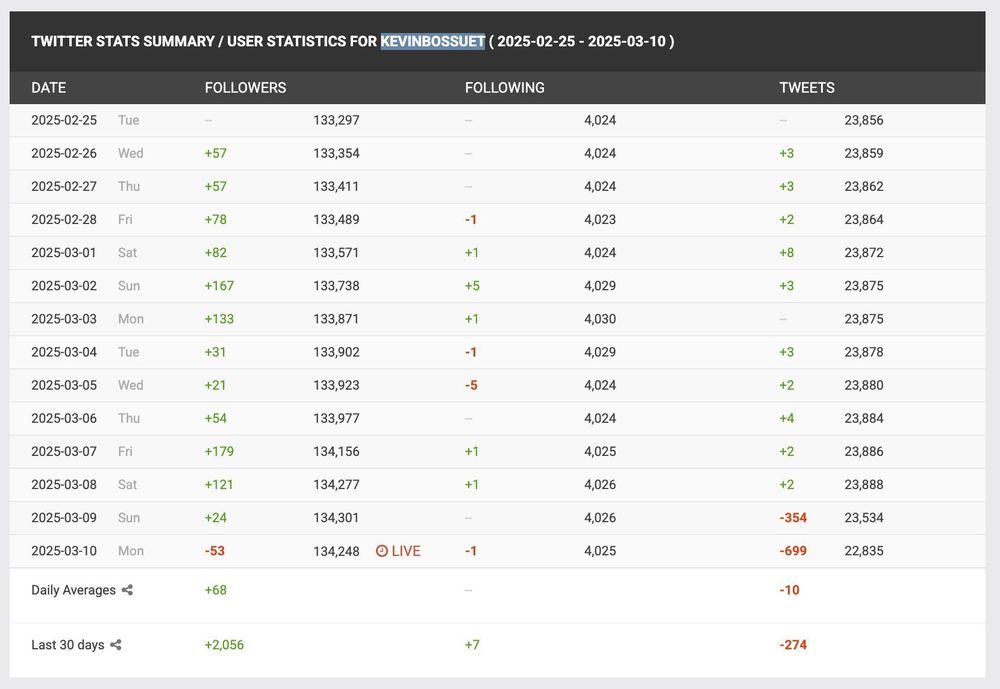The image size is (1000, 689).
Task: Click tweet count 23,862
Action: coord(864,186)
